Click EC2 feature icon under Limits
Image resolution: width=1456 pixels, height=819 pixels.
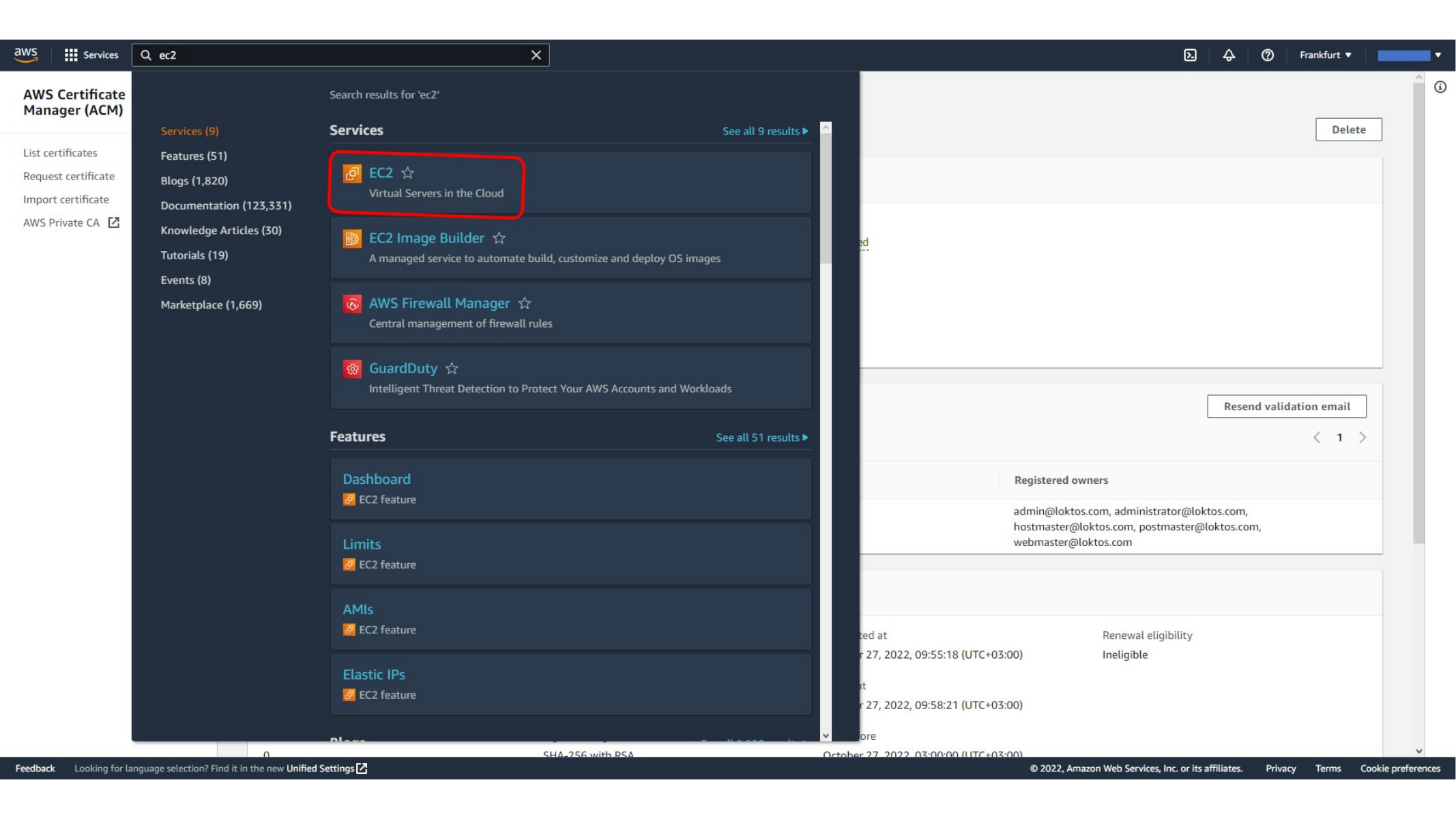pyautogui.click(x=349, y=564)
